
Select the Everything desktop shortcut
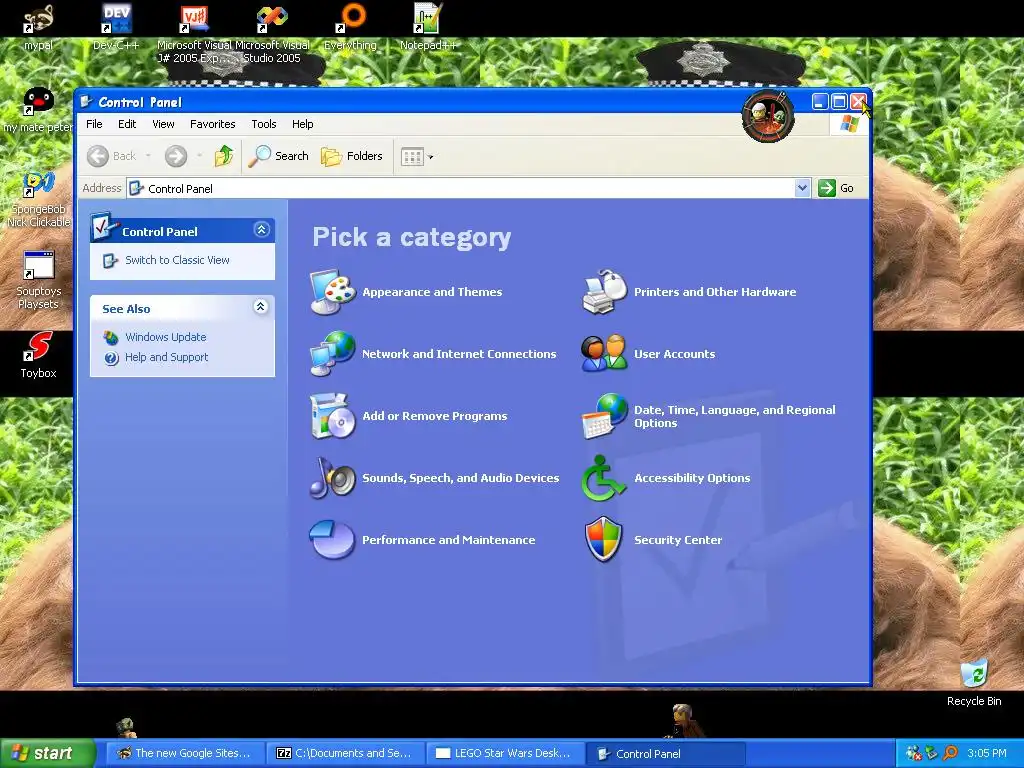[x=351, y=27]
